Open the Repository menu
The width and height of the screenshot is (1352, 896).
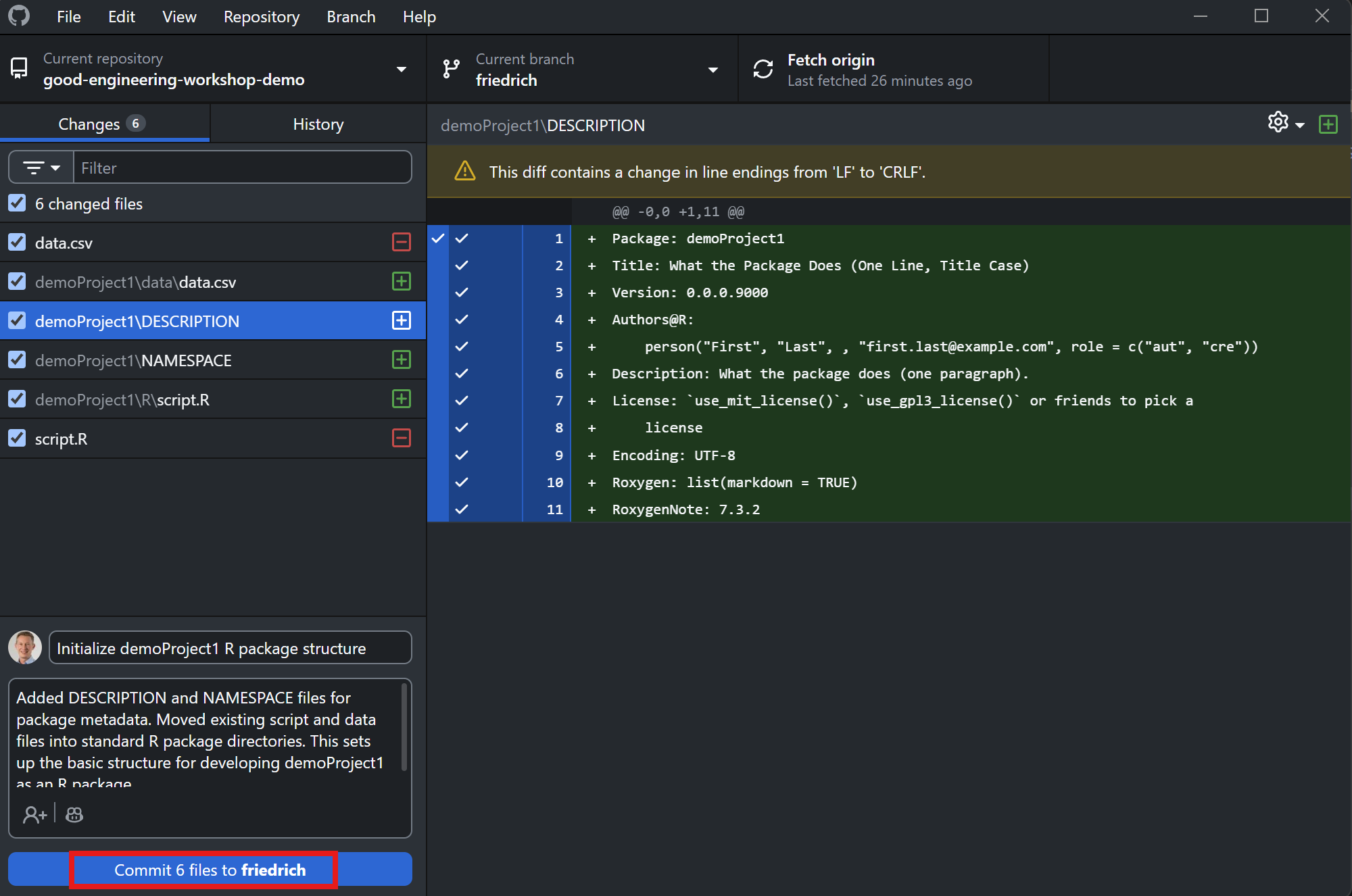261,17
